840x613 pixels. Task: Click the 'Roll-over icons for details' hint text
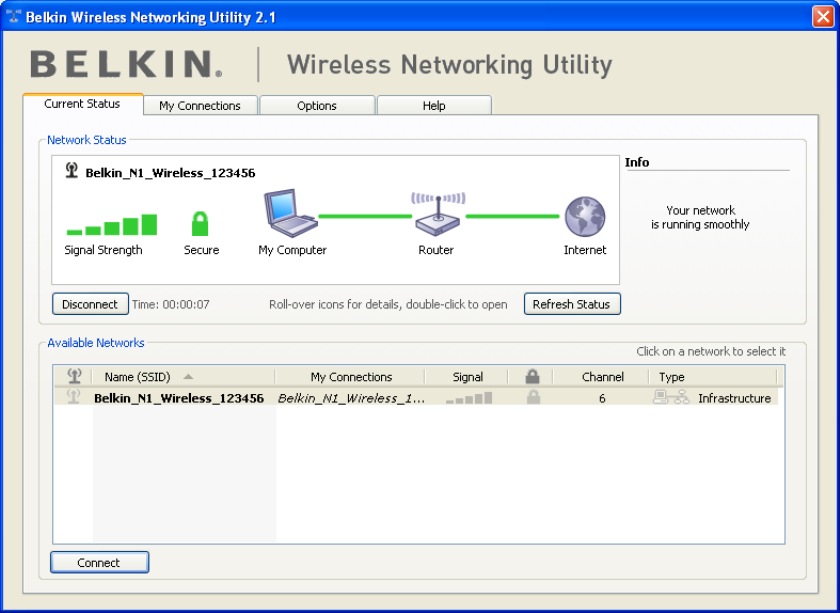(388, 304)
